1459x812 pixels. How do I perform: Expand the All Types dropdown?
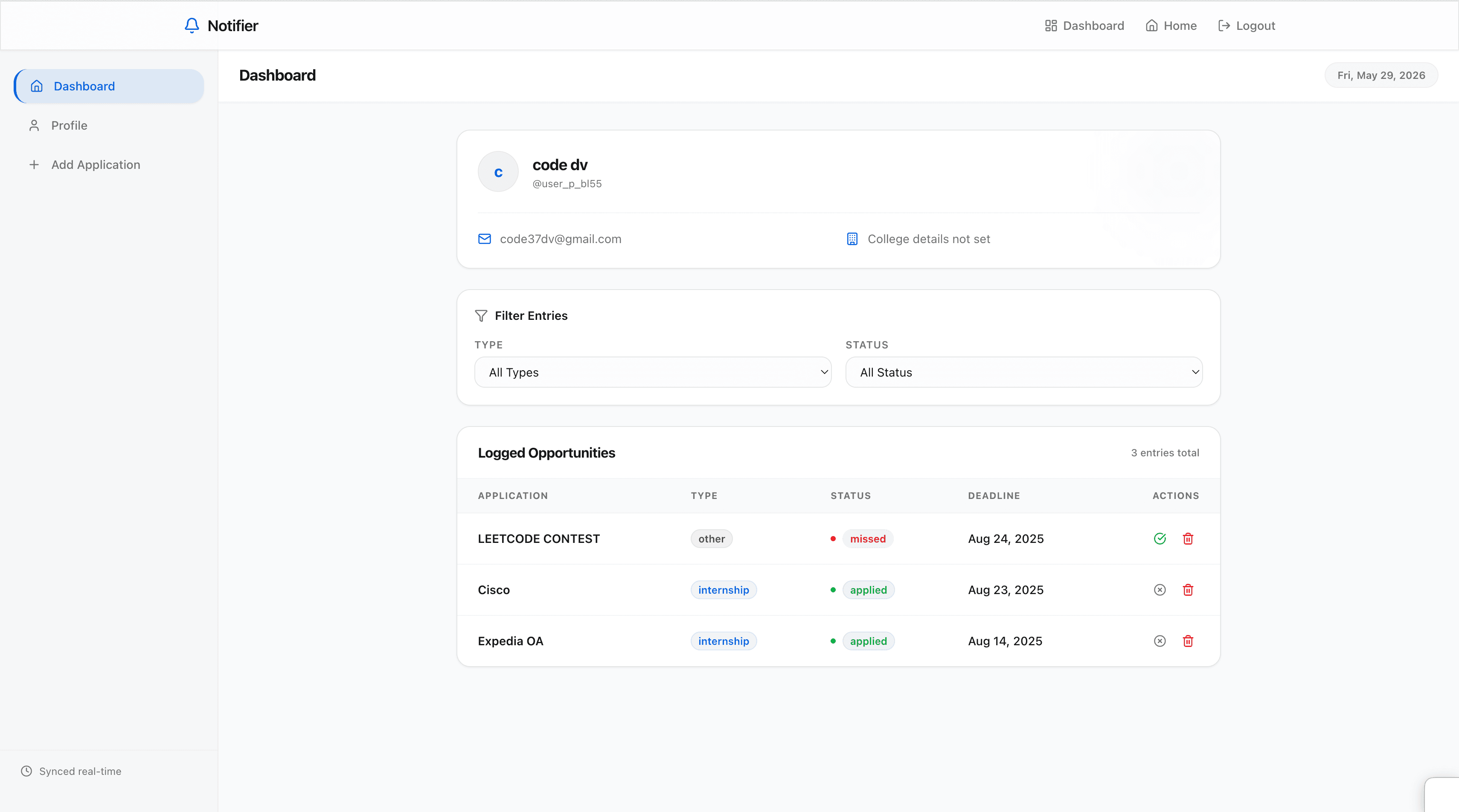tap(652, 372)
